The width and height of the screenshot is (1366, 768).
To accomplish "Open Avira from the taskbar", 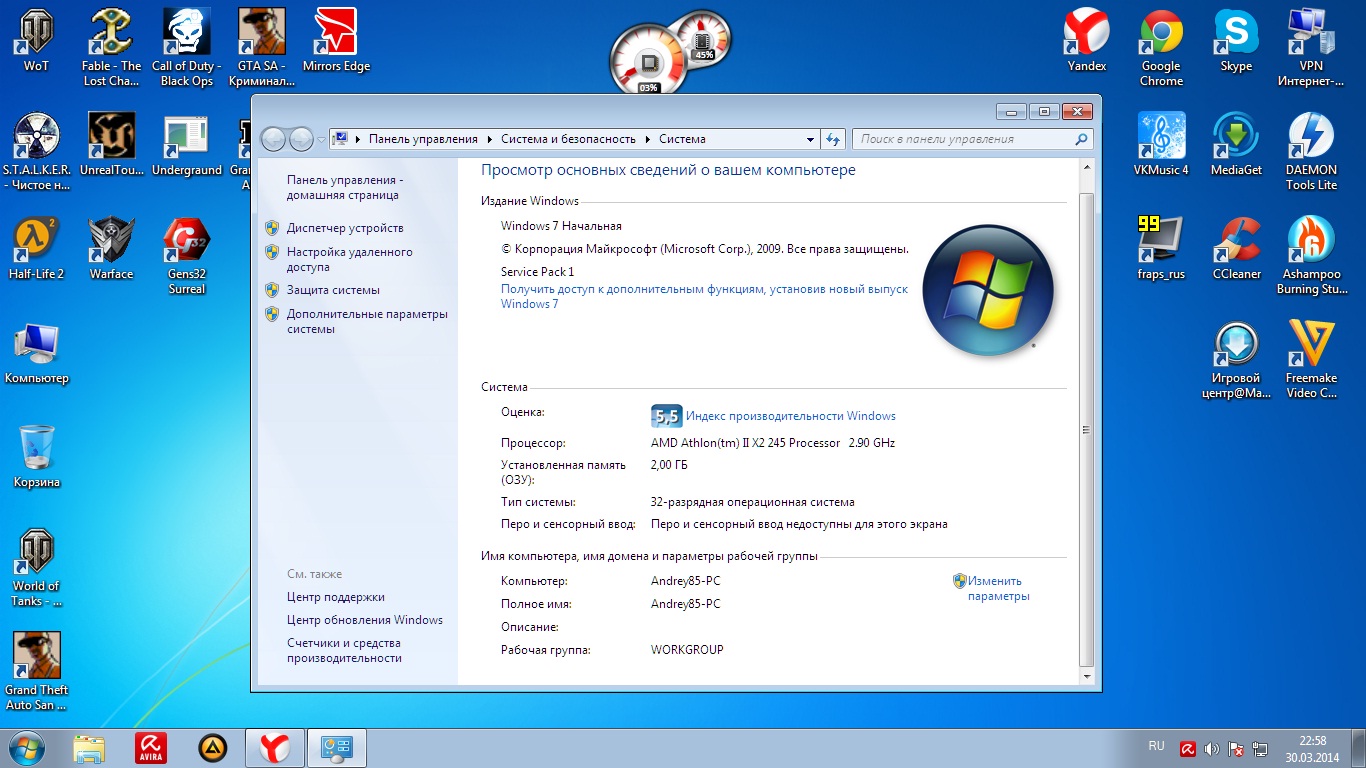I will pyautogui.click(x=151, y=748).
